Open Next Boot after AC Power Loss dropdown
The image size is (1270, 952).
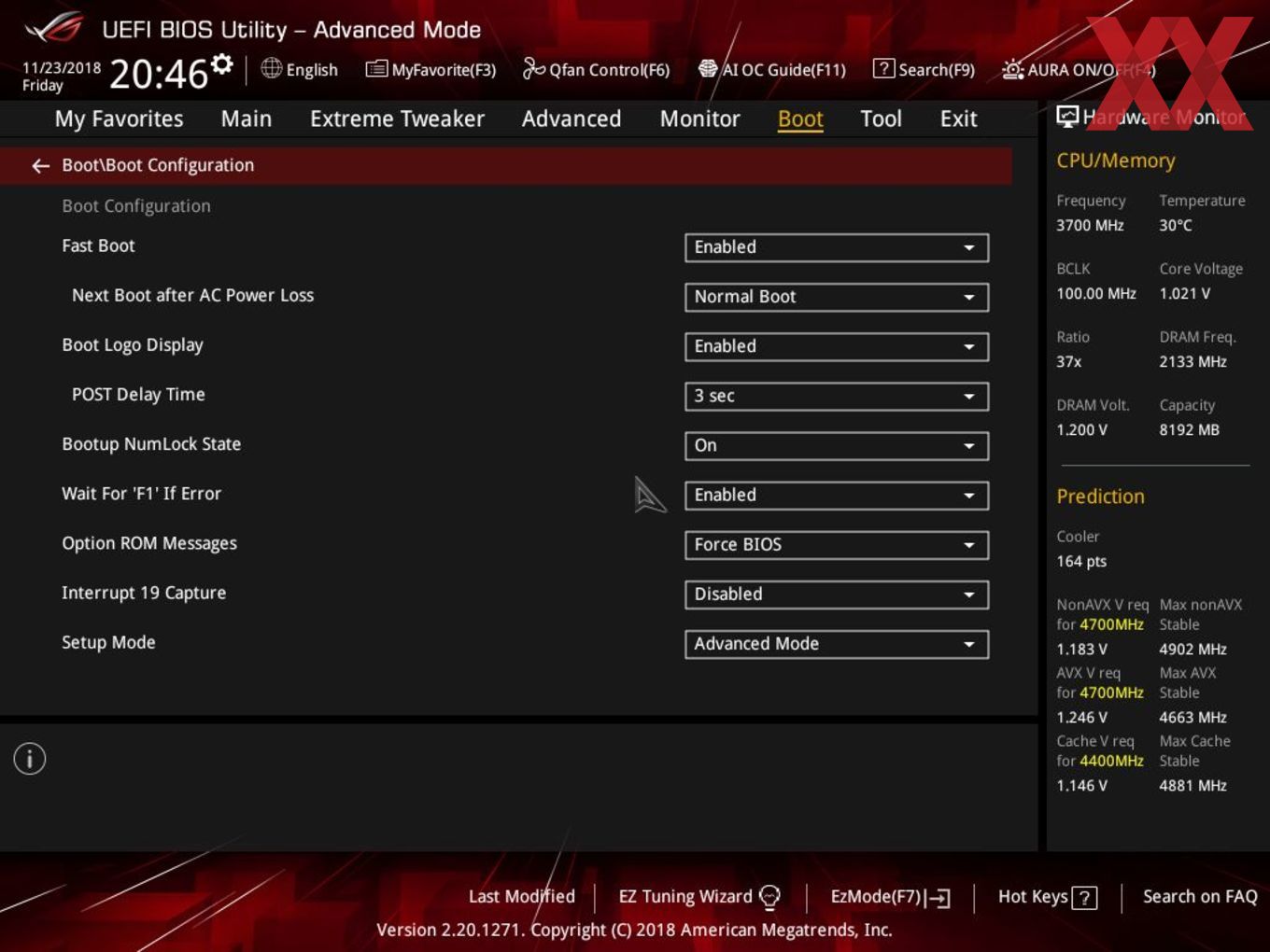[x=837, y=297]
